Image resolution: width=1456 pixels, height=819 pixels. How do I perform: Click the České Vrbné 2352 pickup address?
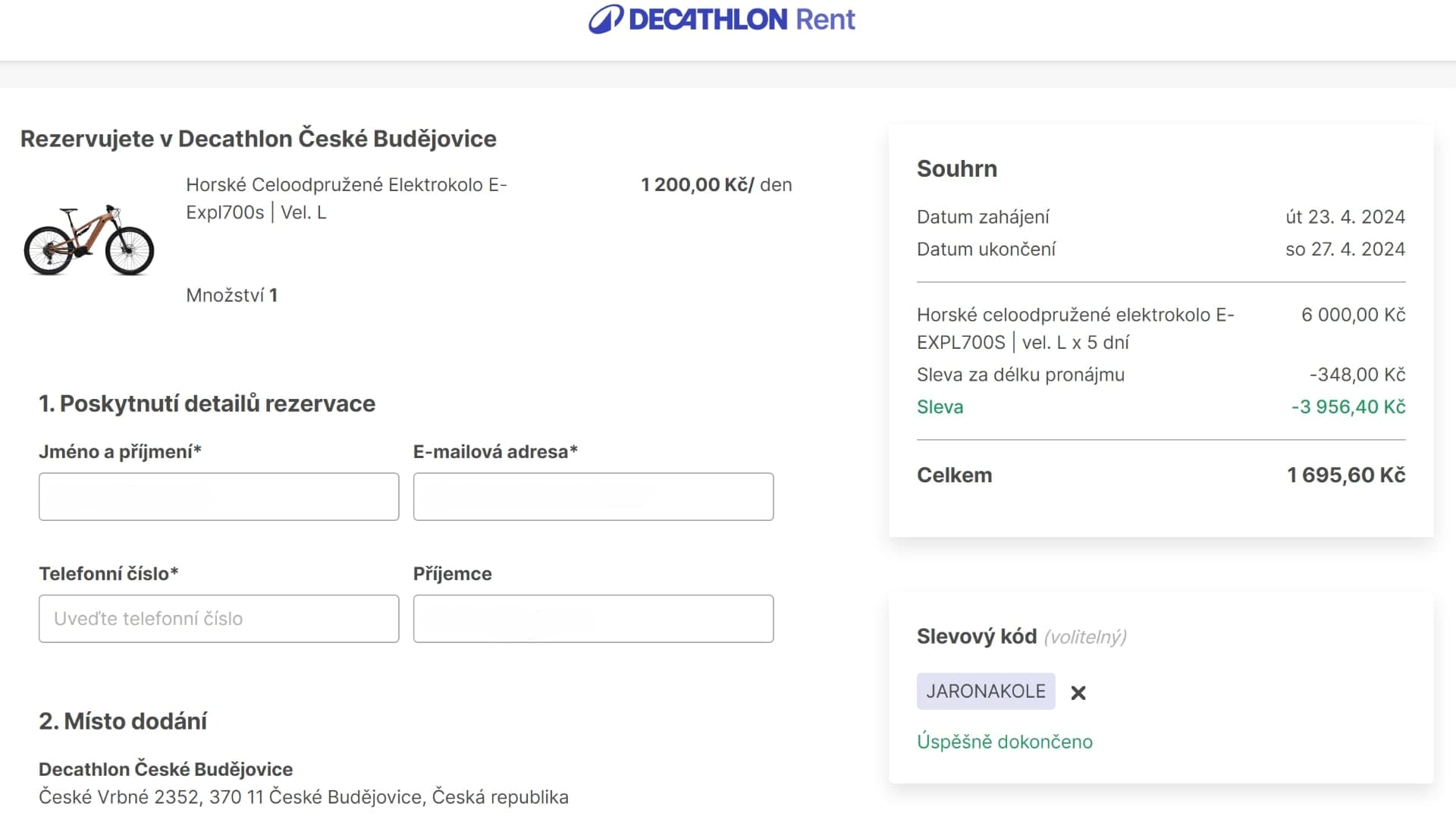click(303, 797)
